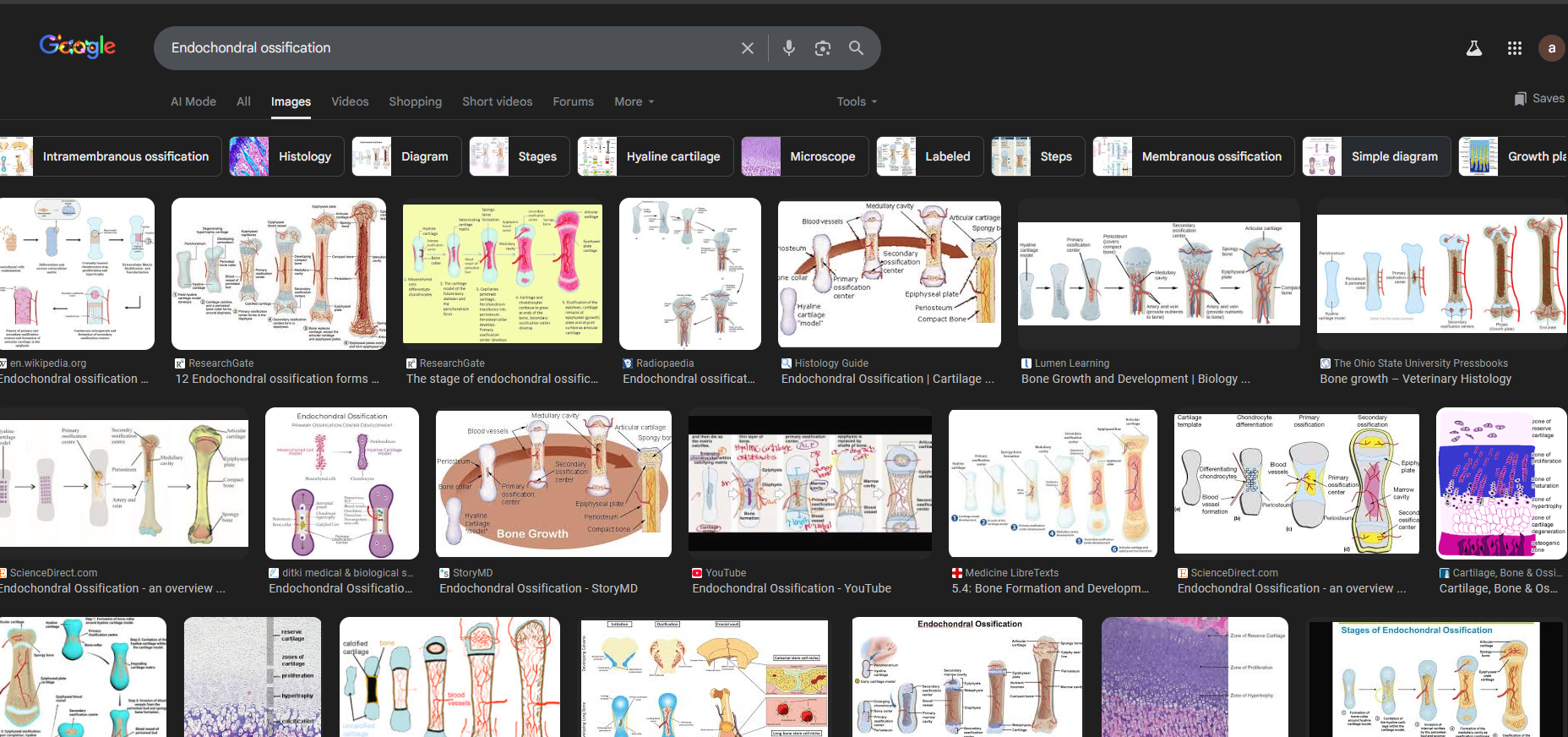Apply the Hyaline cartilage filter chip
Screen dimensions: 1568x737
pyautogui.click(x=655, y=156)
